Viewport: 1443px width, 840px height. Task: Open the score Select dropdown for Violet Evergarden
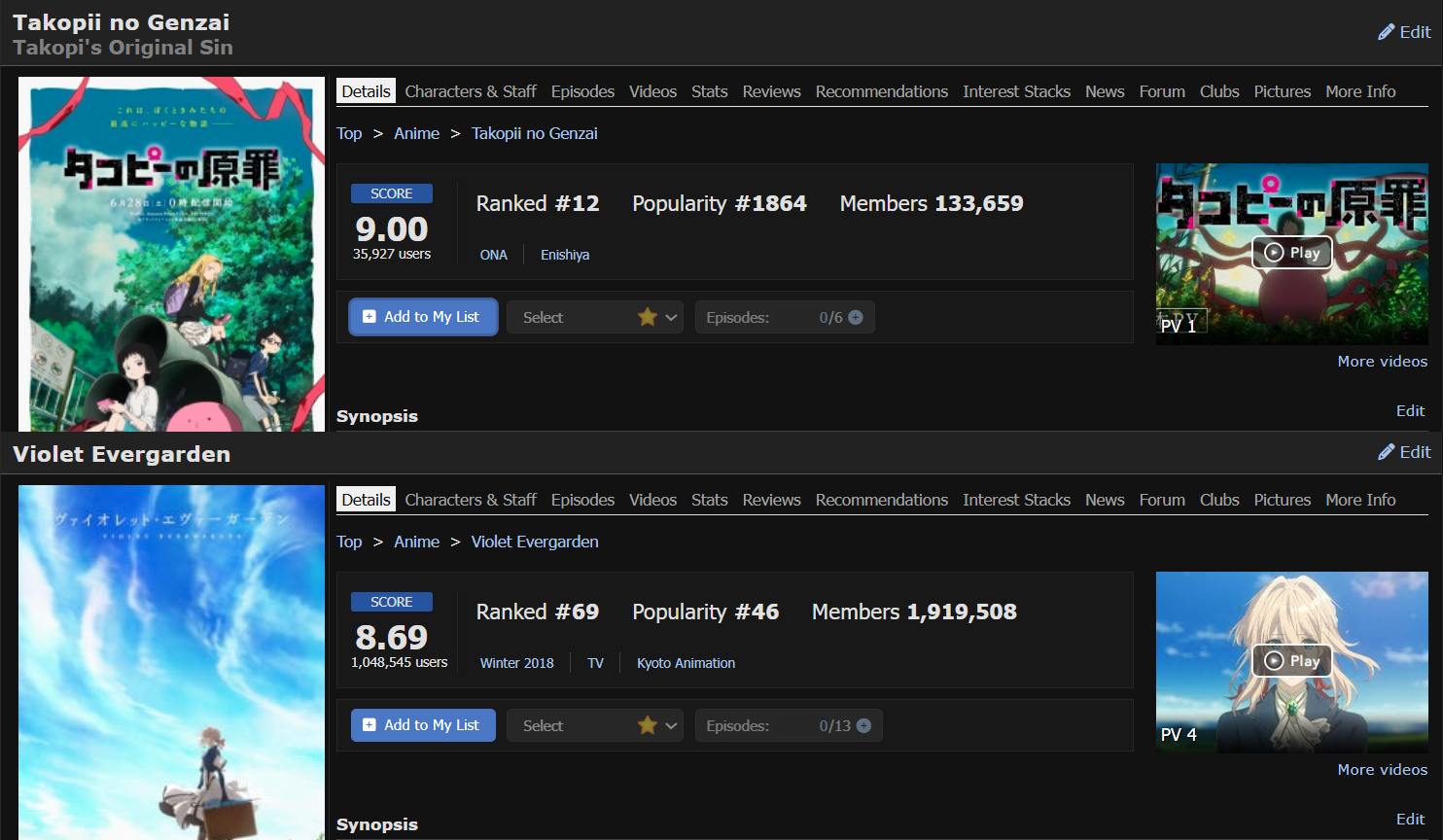click(595, 725)
